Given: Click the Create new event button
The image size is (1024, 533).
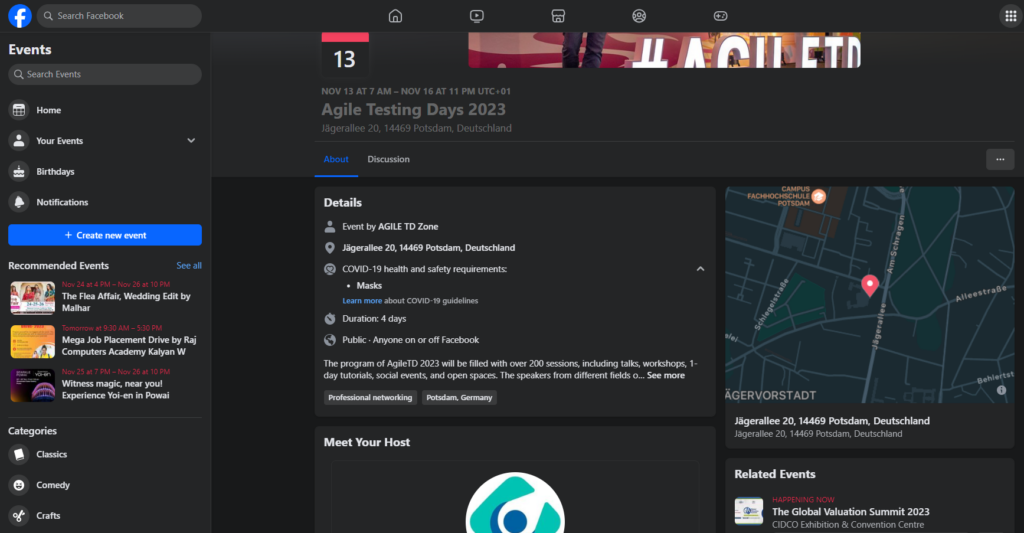Looking at the screenshot, I should coord(105,235).
